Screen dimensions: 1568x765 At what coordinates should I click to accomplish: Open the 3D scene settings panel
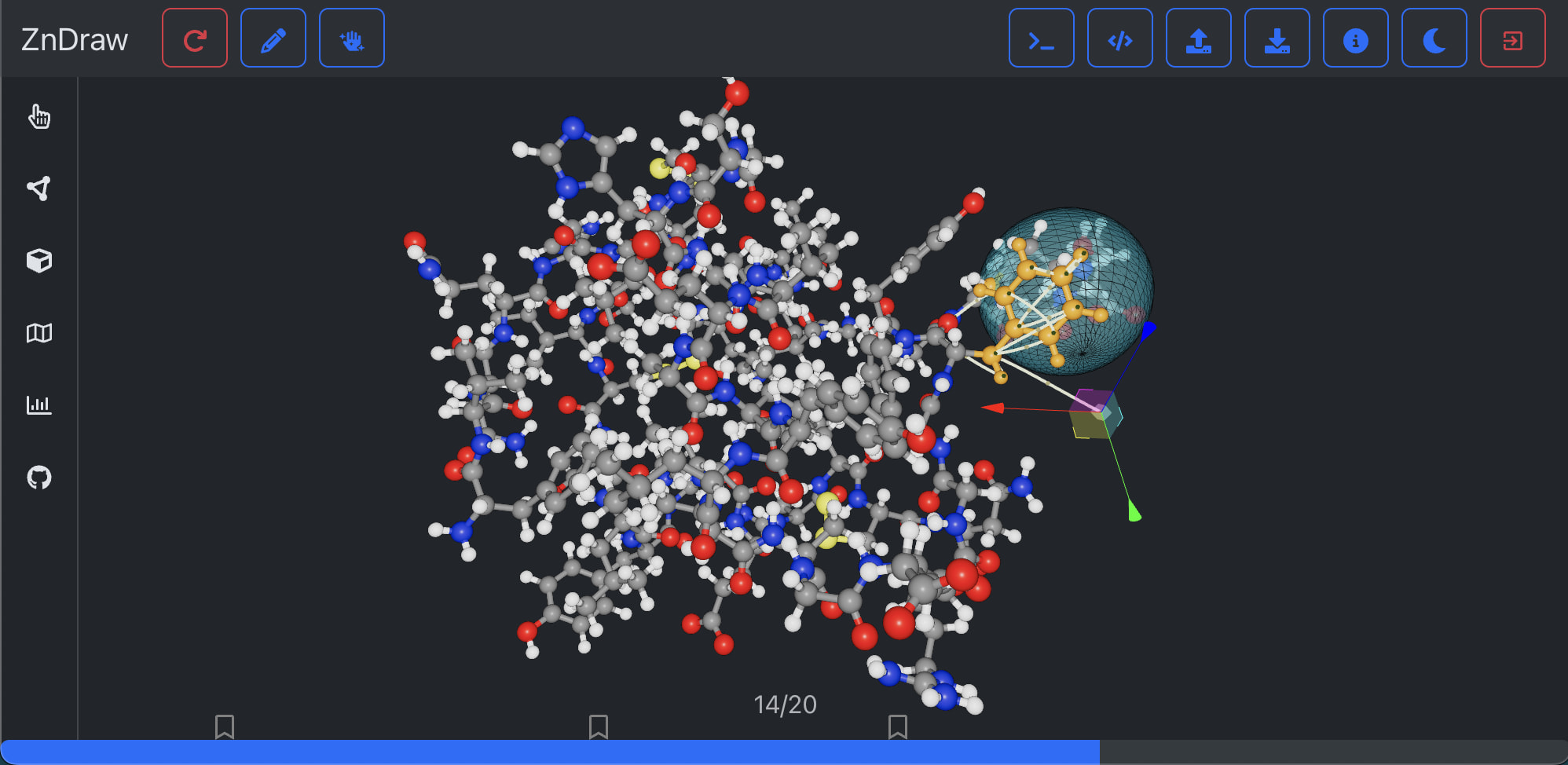pos(40,260)
